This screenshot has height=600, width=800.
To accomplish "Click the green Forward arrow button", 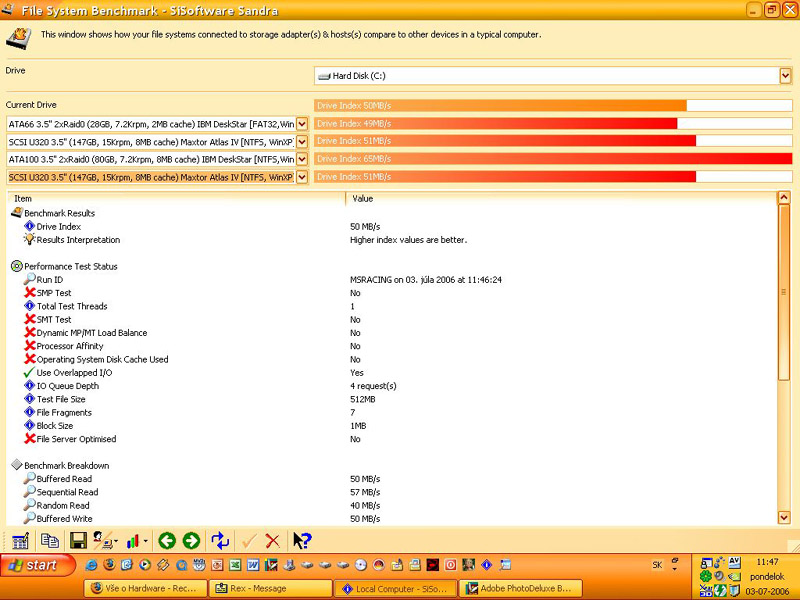I will tap(191, 540).
